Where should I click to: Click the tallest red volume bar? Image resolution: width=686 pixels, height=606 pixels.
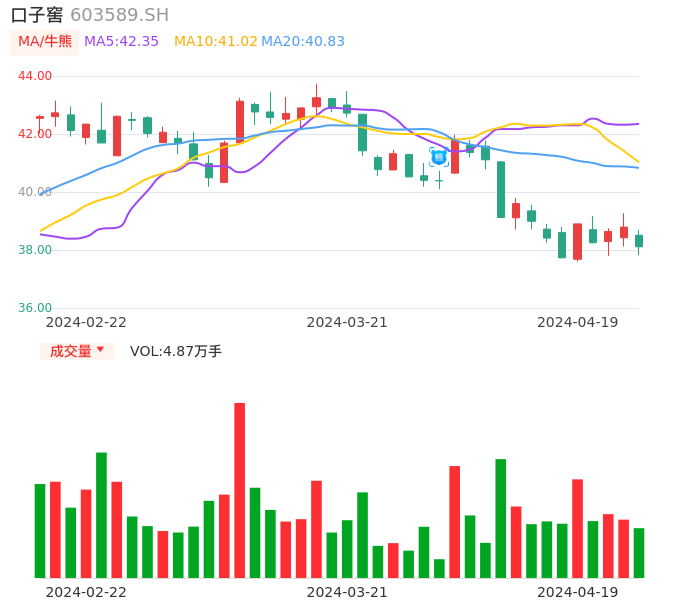point(240,490)
